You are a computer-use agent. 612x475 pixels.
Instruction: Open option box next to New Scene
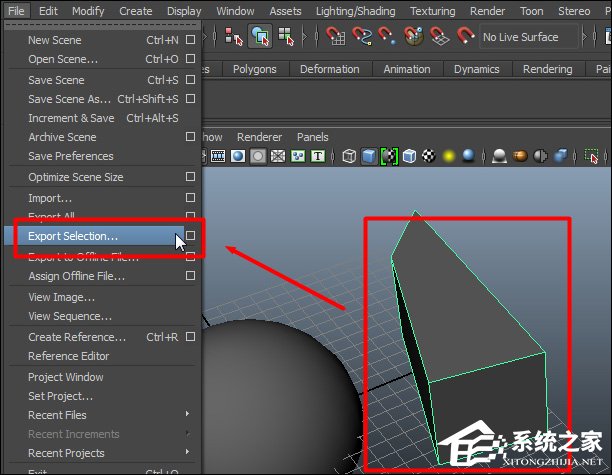(190, 41)
